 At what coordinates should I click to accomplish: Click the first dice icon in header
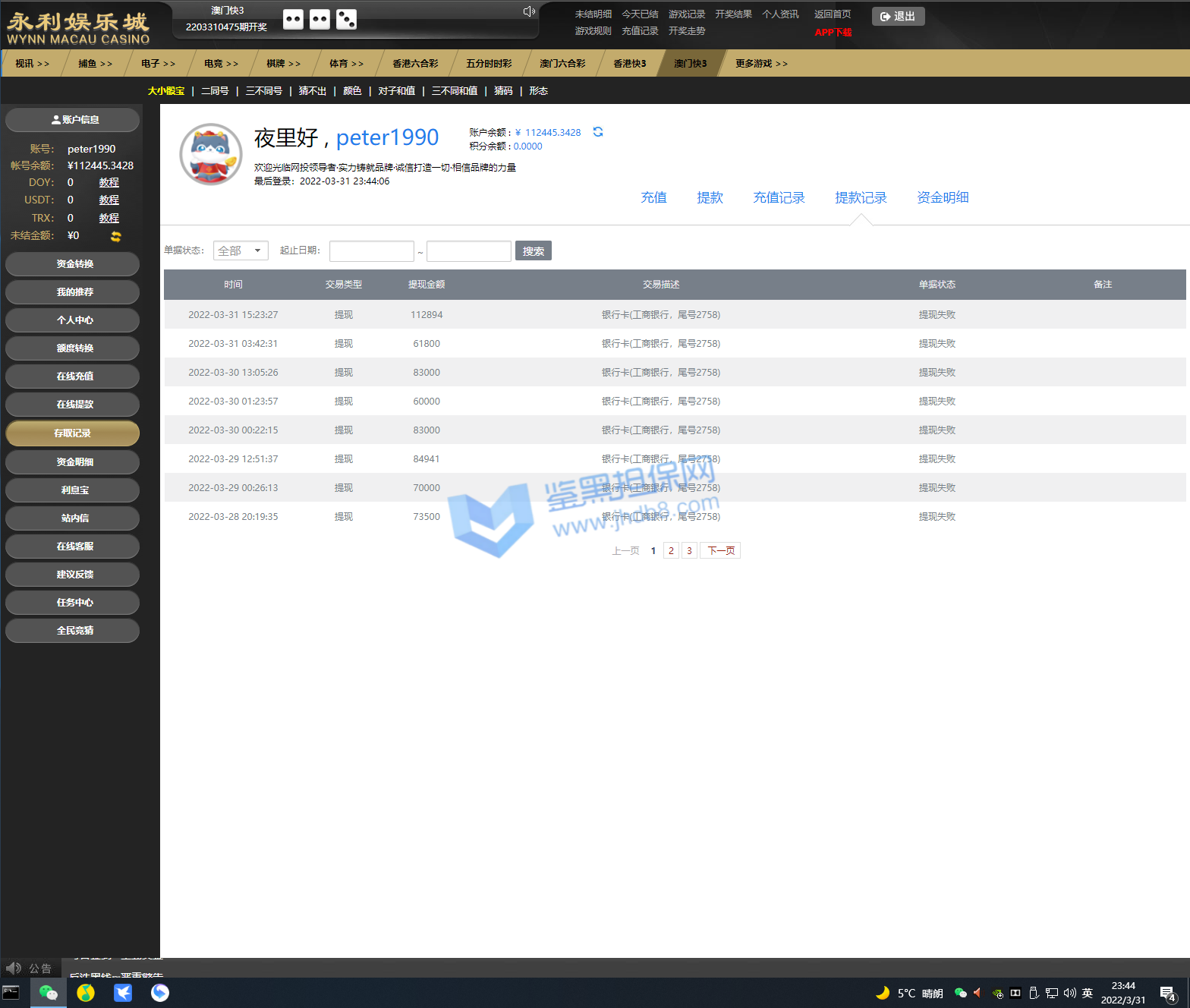(x=293, y=20)
